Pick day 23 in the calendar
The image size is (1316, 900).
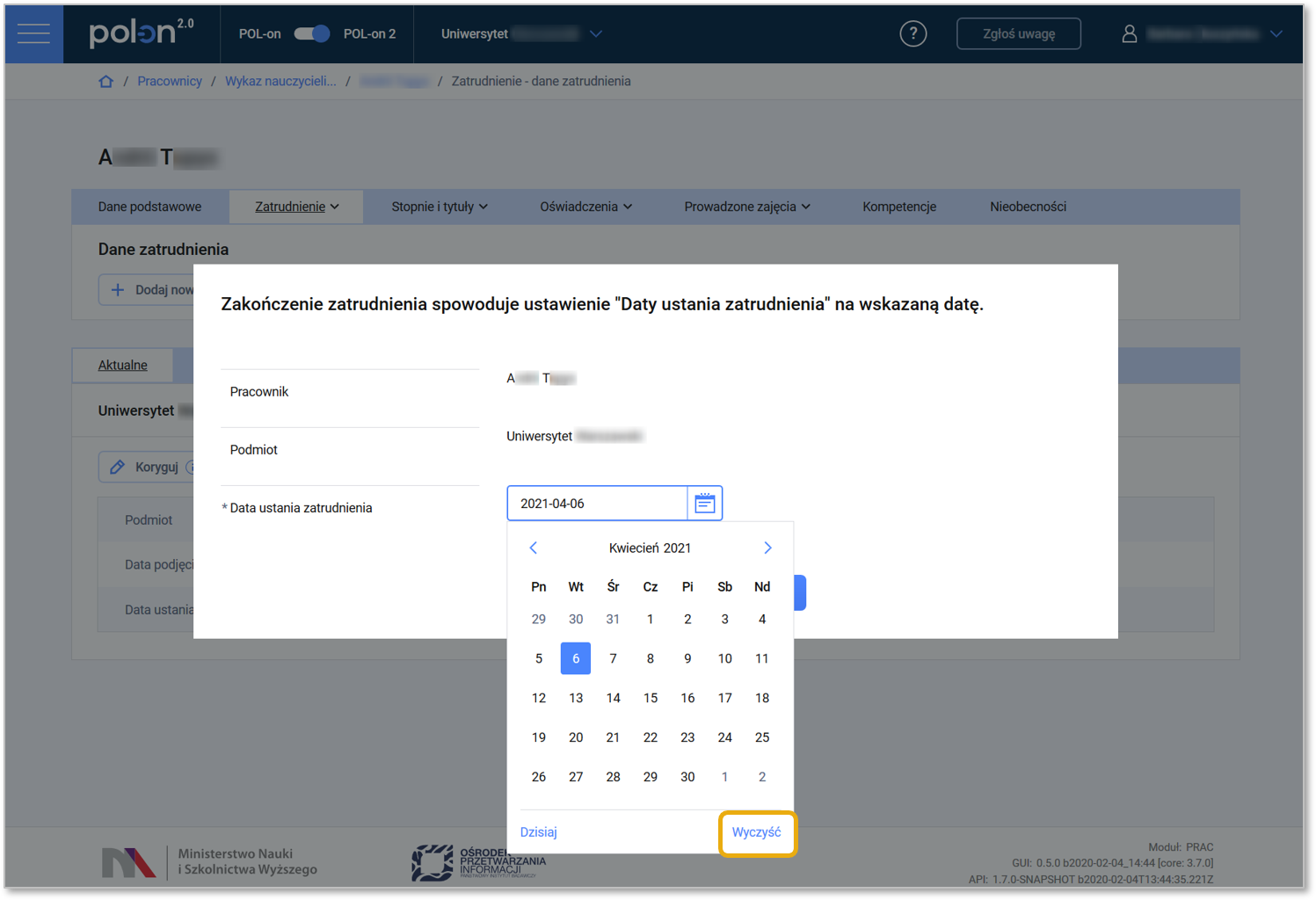tap(687, 737)
